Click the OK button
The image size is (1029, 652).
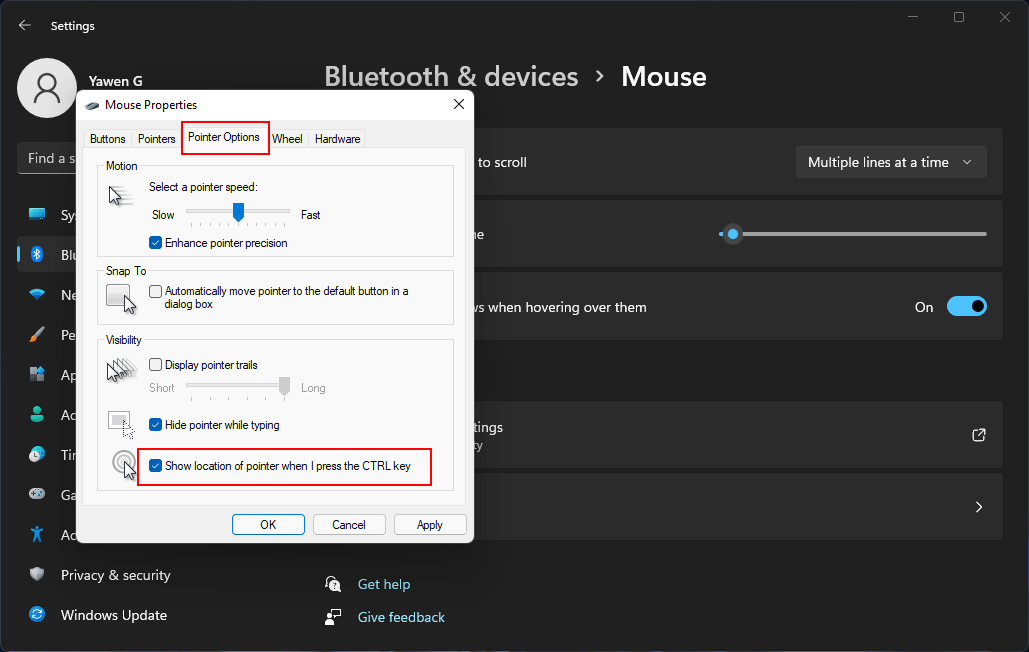(268, 525)
